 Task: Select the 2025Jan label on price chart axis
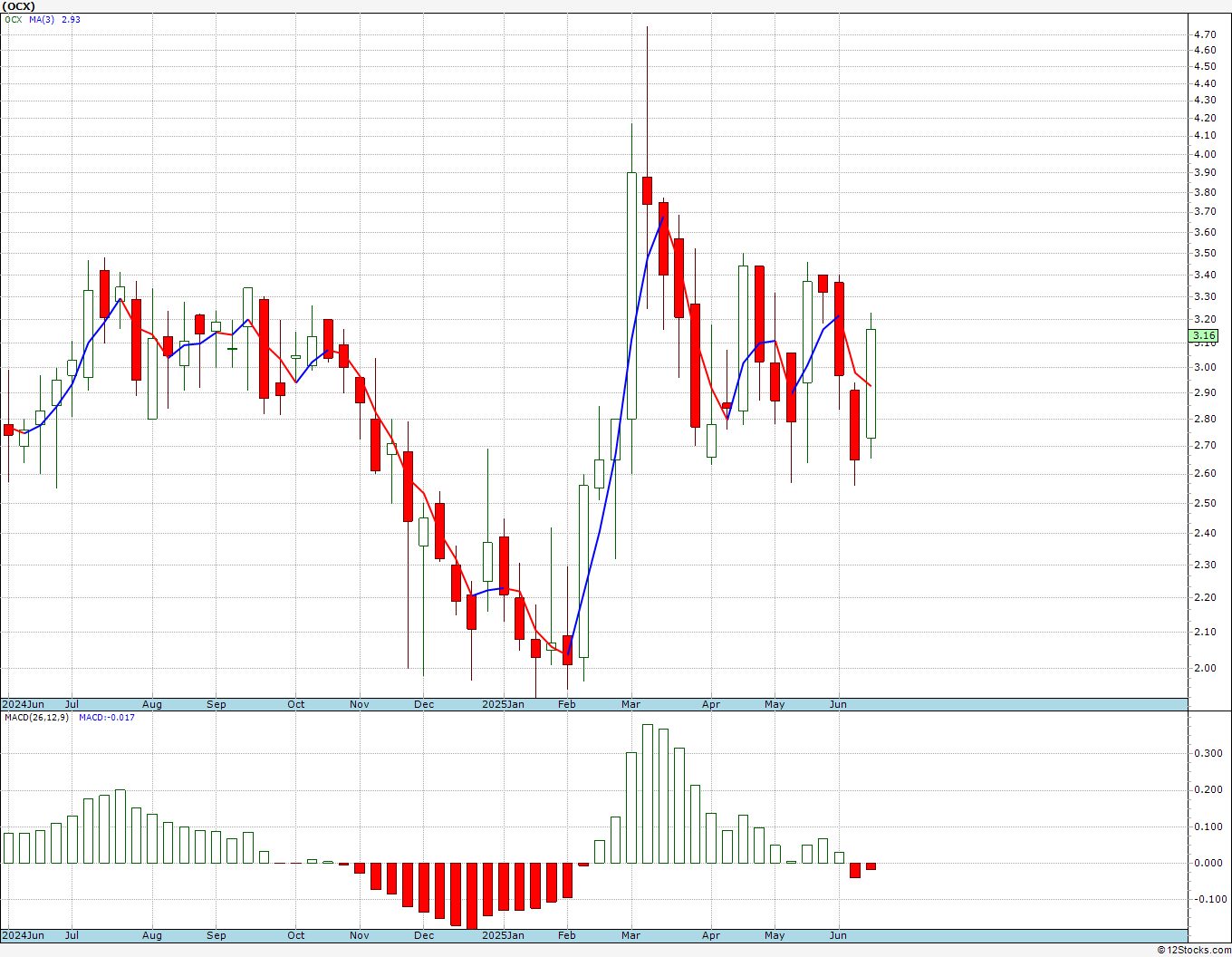coord(503,704)
